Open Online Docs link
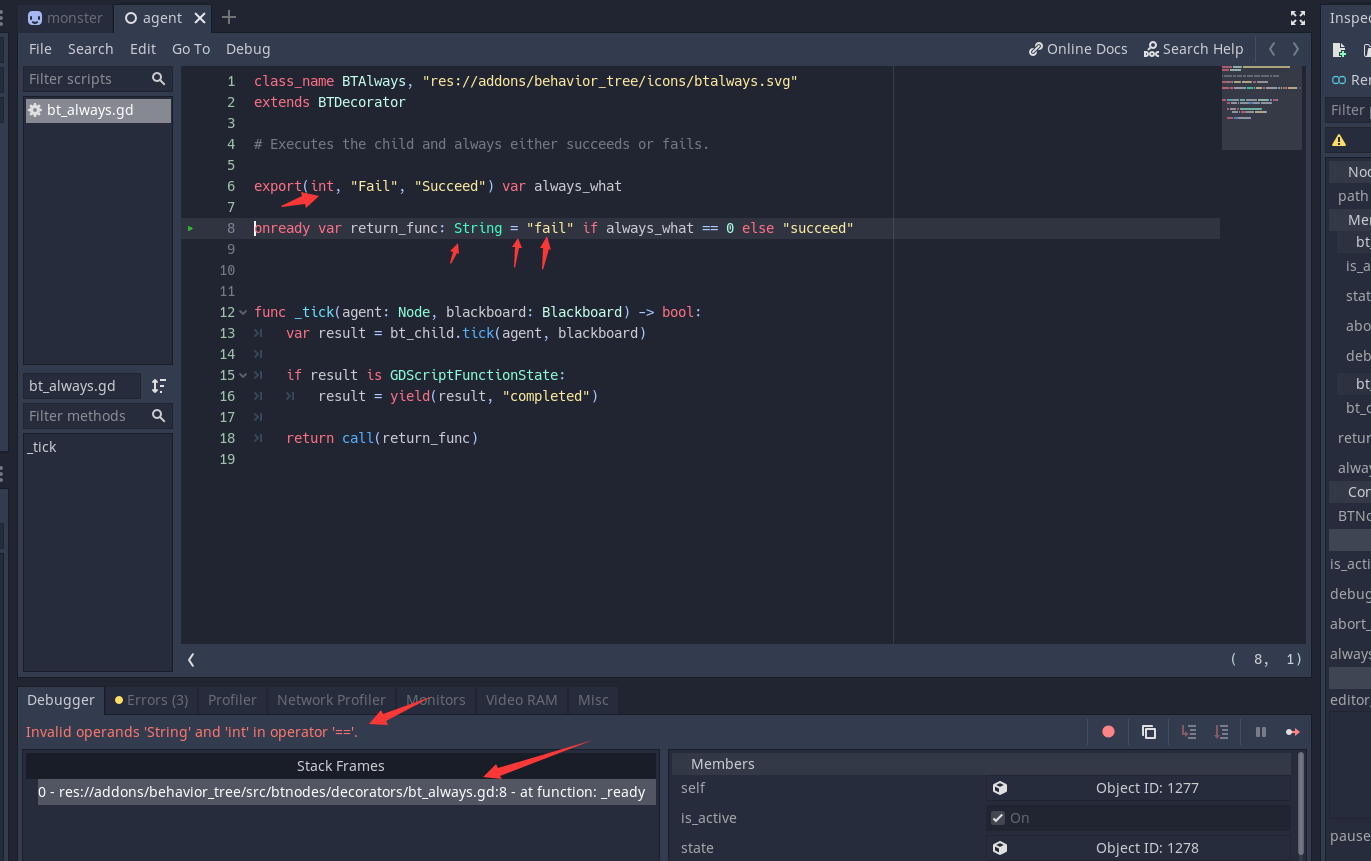 [x=1078, y=49]
